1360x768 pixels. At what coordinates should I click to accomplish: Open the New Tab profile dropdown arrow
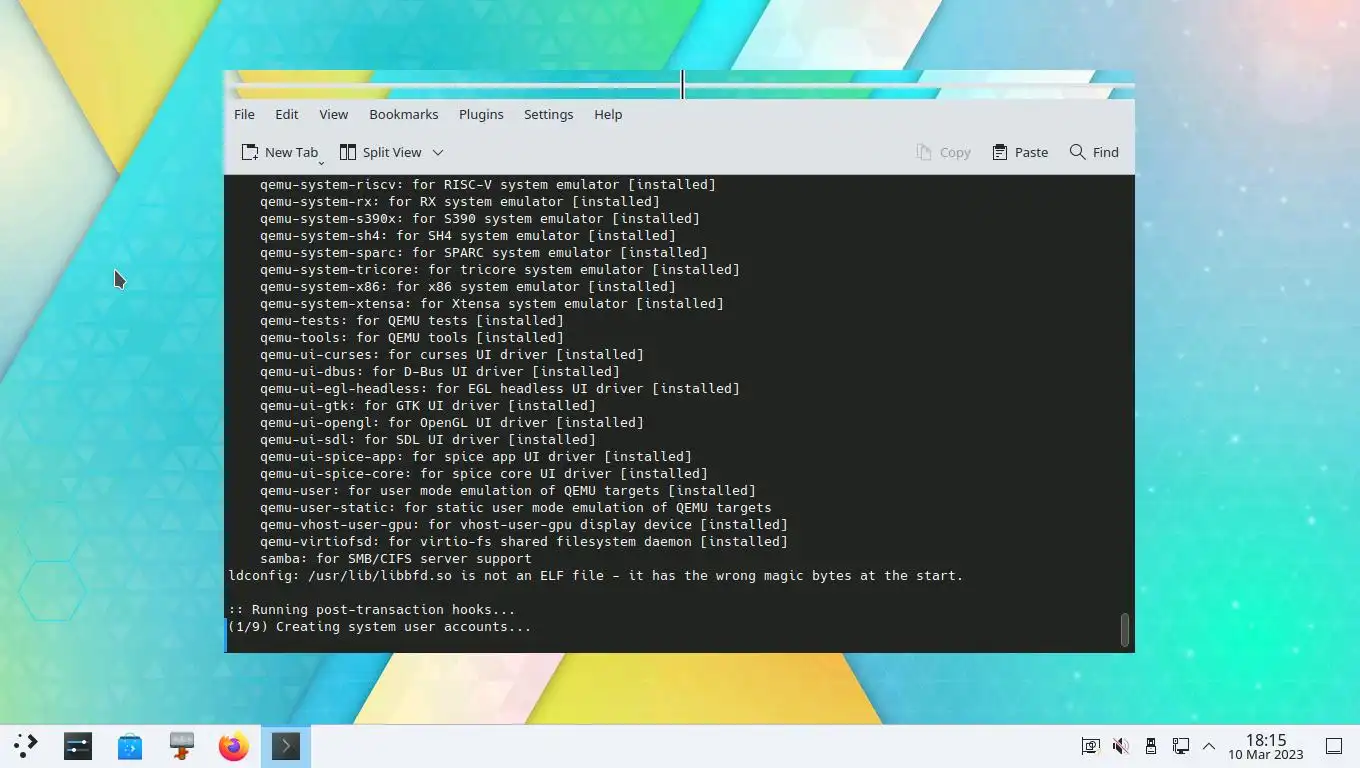pos(321,161)
